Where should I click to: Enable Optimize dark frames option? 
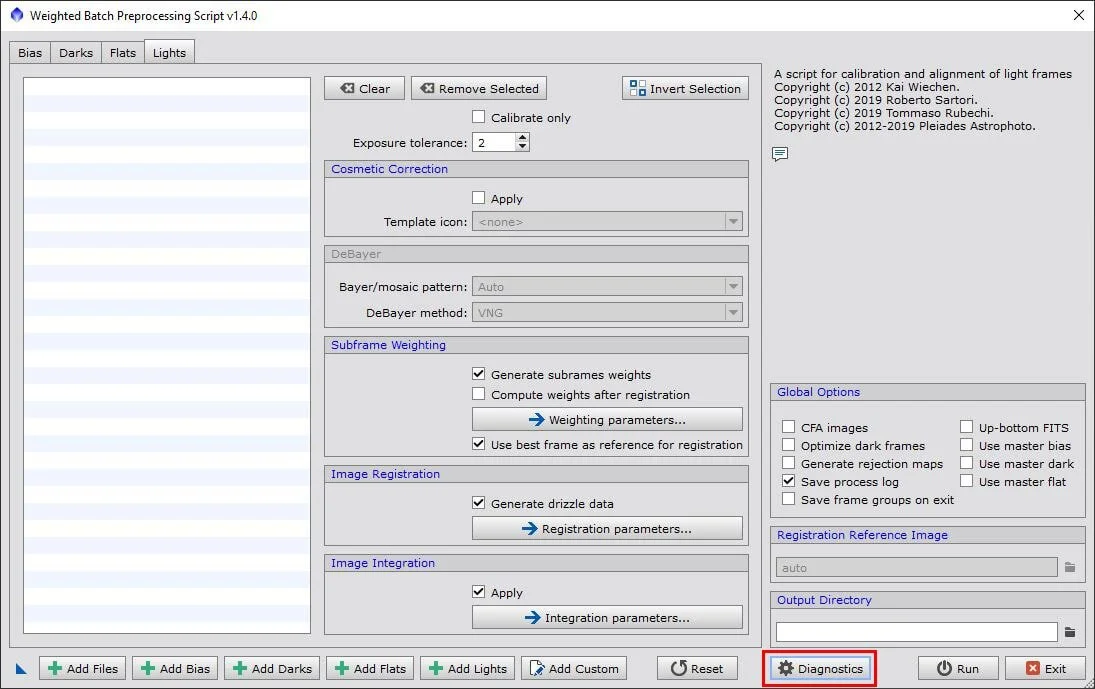[788, 445]
